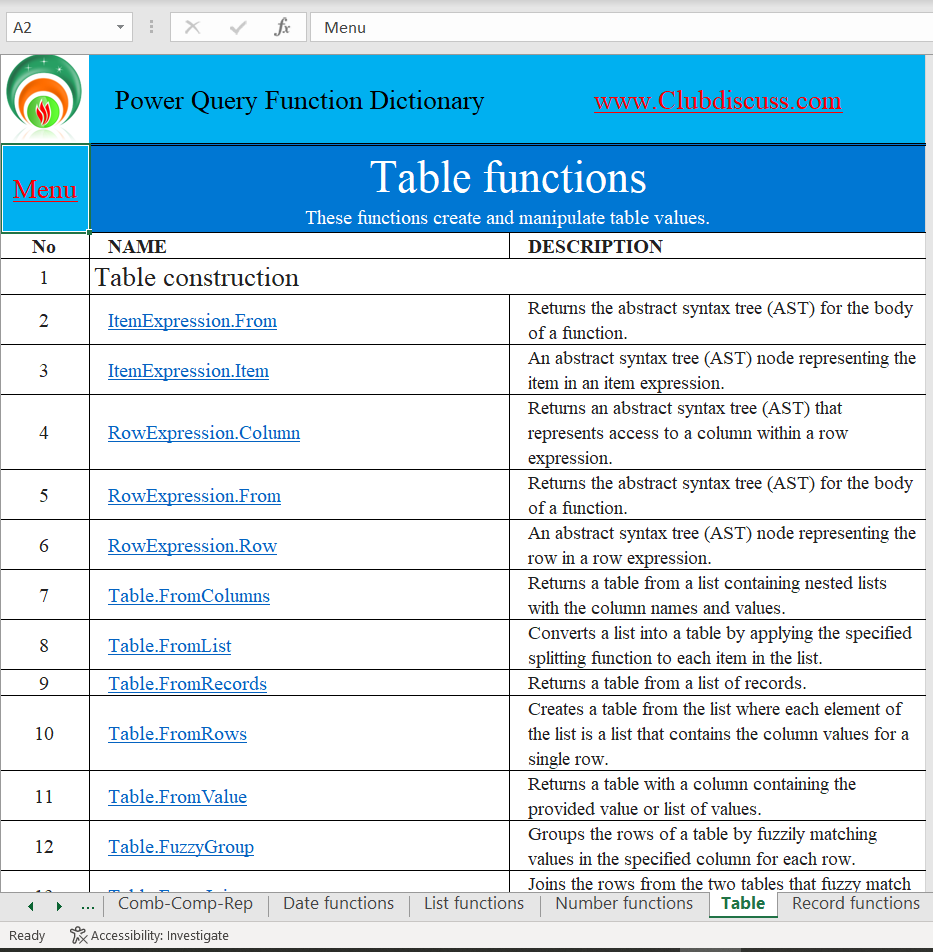Select the 'Table construction' heading cell
The height and width of the screenshot is (952, 933).
(x=507, y=277)
